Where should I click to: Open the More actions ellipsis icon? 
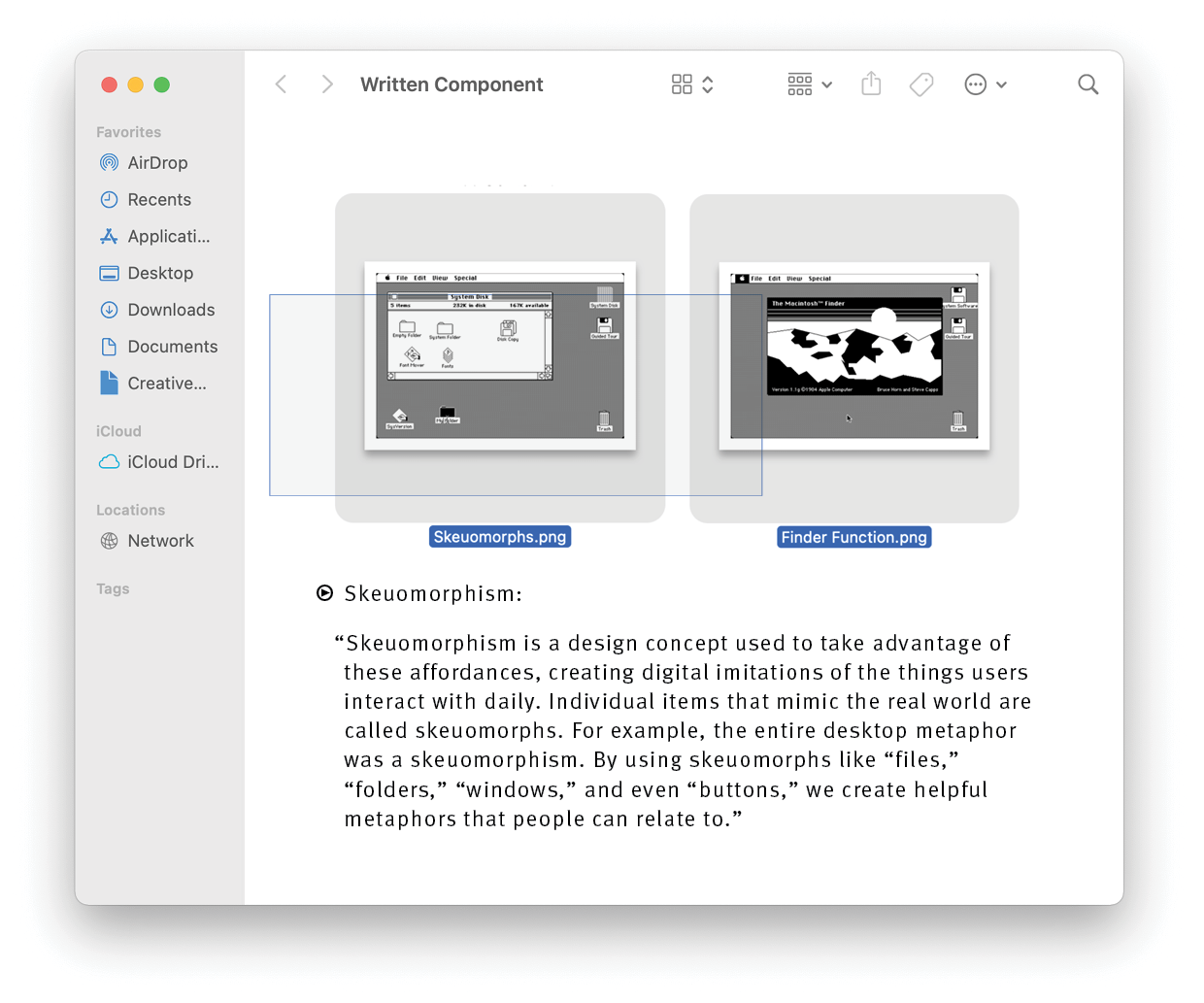tap(976, 84)
